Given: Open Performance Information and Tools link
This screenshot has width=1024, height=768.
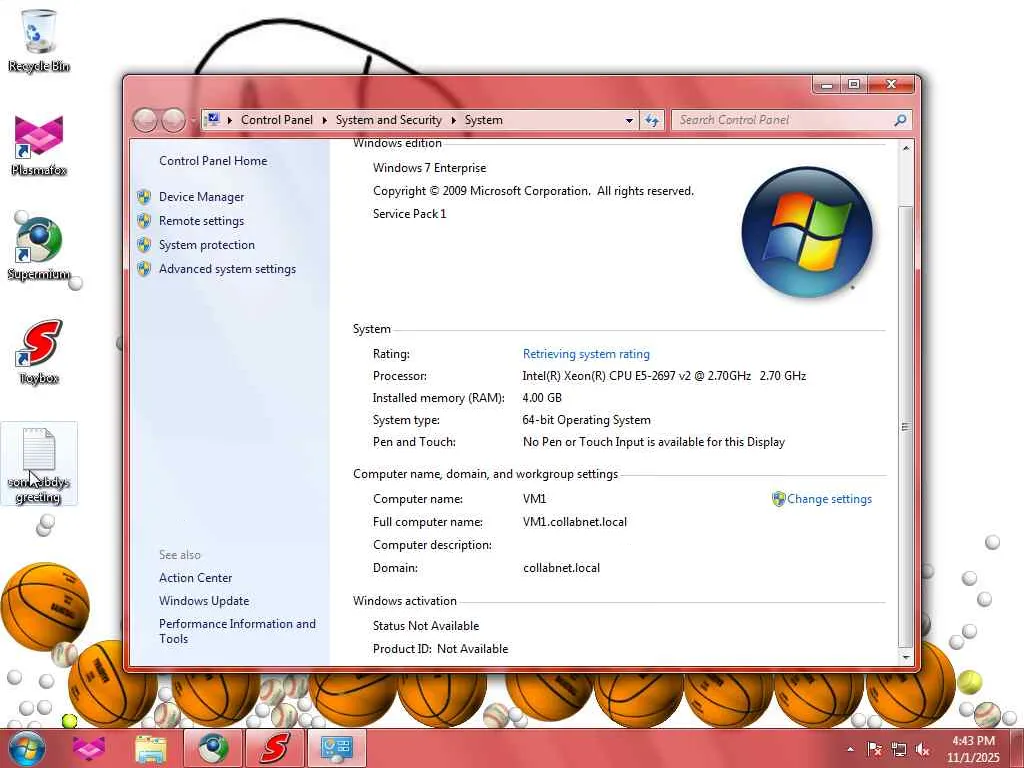Looking at the screenshot, I should click(237, 632).
